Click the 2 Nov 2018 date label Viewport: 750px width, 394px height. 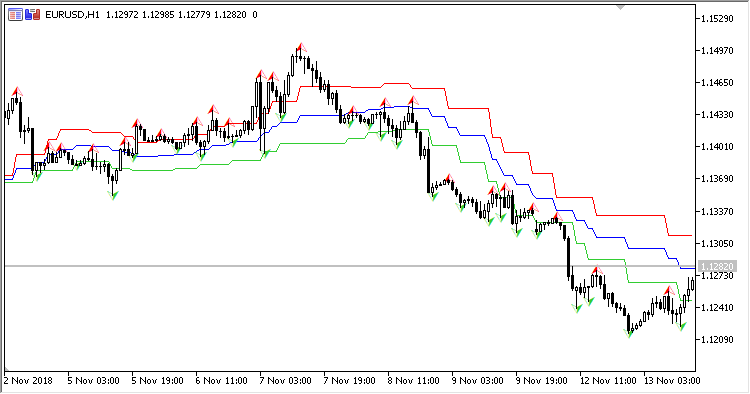pos(28,381)
